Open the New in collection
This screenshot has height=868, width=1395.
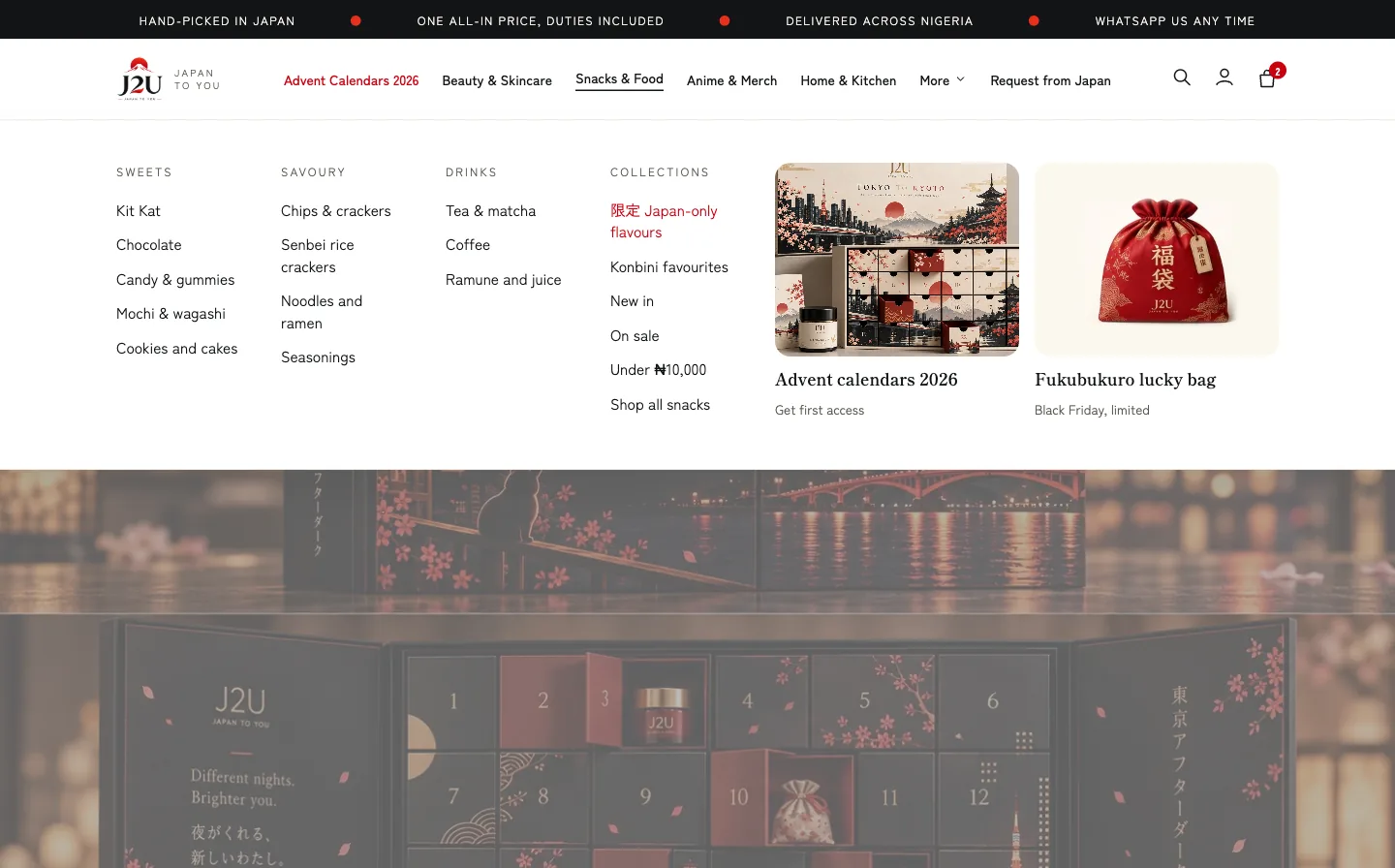coord(632,301)
